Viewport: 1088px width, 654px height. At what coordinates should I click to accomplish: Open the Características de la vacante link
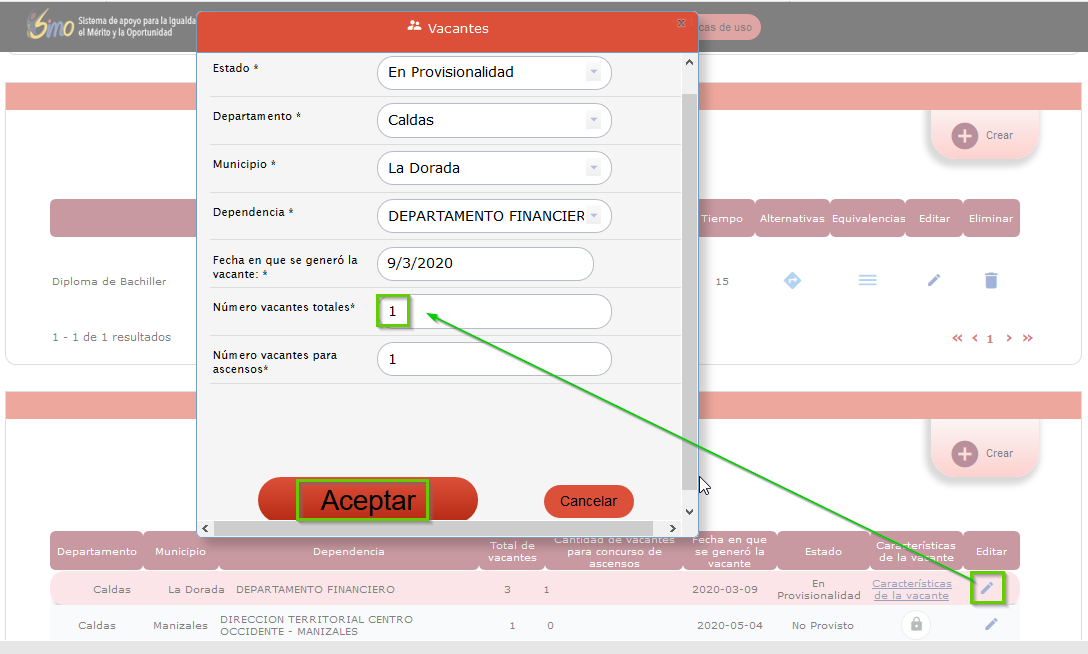click(x=911, y=589)
